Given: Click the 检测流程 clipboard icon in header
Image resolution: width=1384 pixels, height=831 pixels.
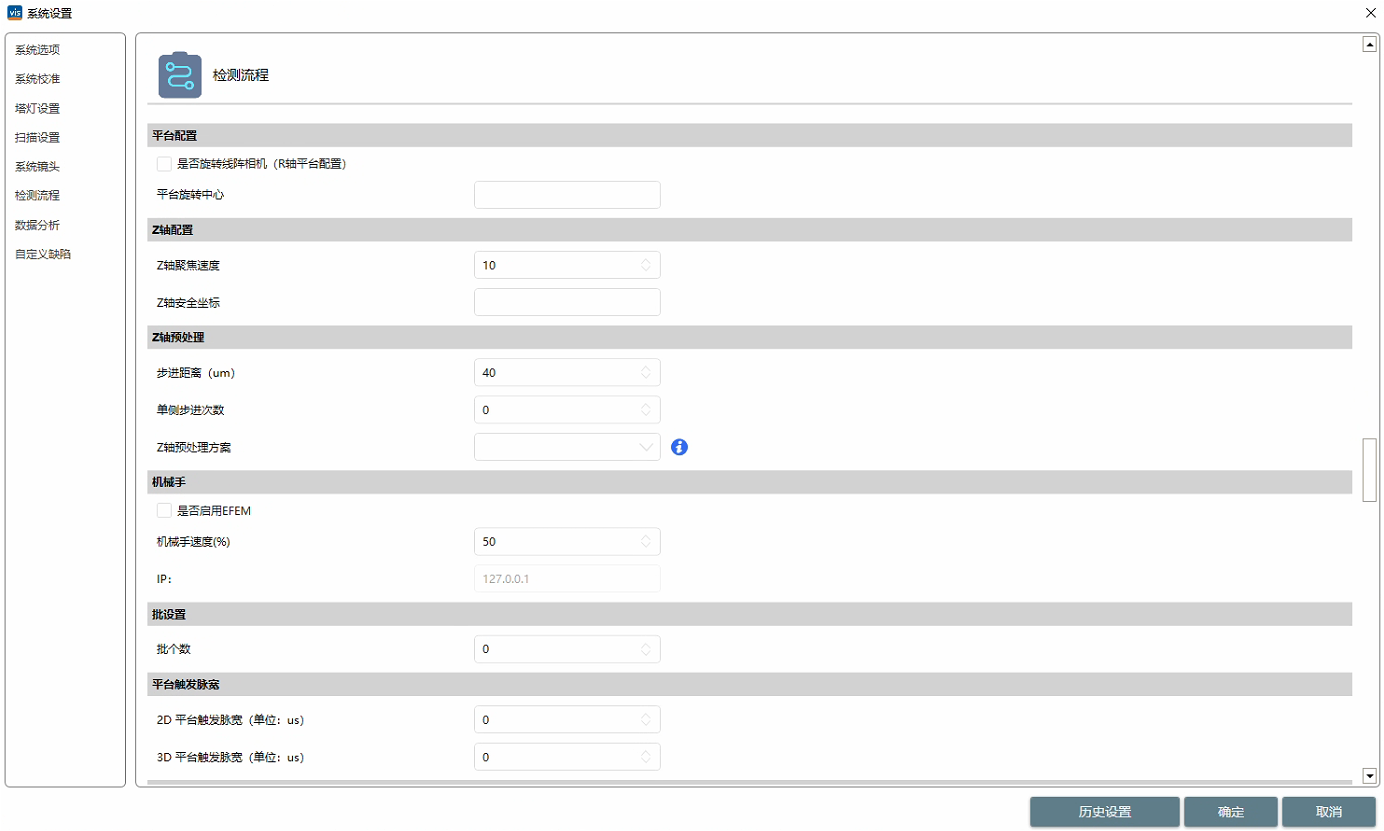Looking at the screenshot, I should [180, 75].
